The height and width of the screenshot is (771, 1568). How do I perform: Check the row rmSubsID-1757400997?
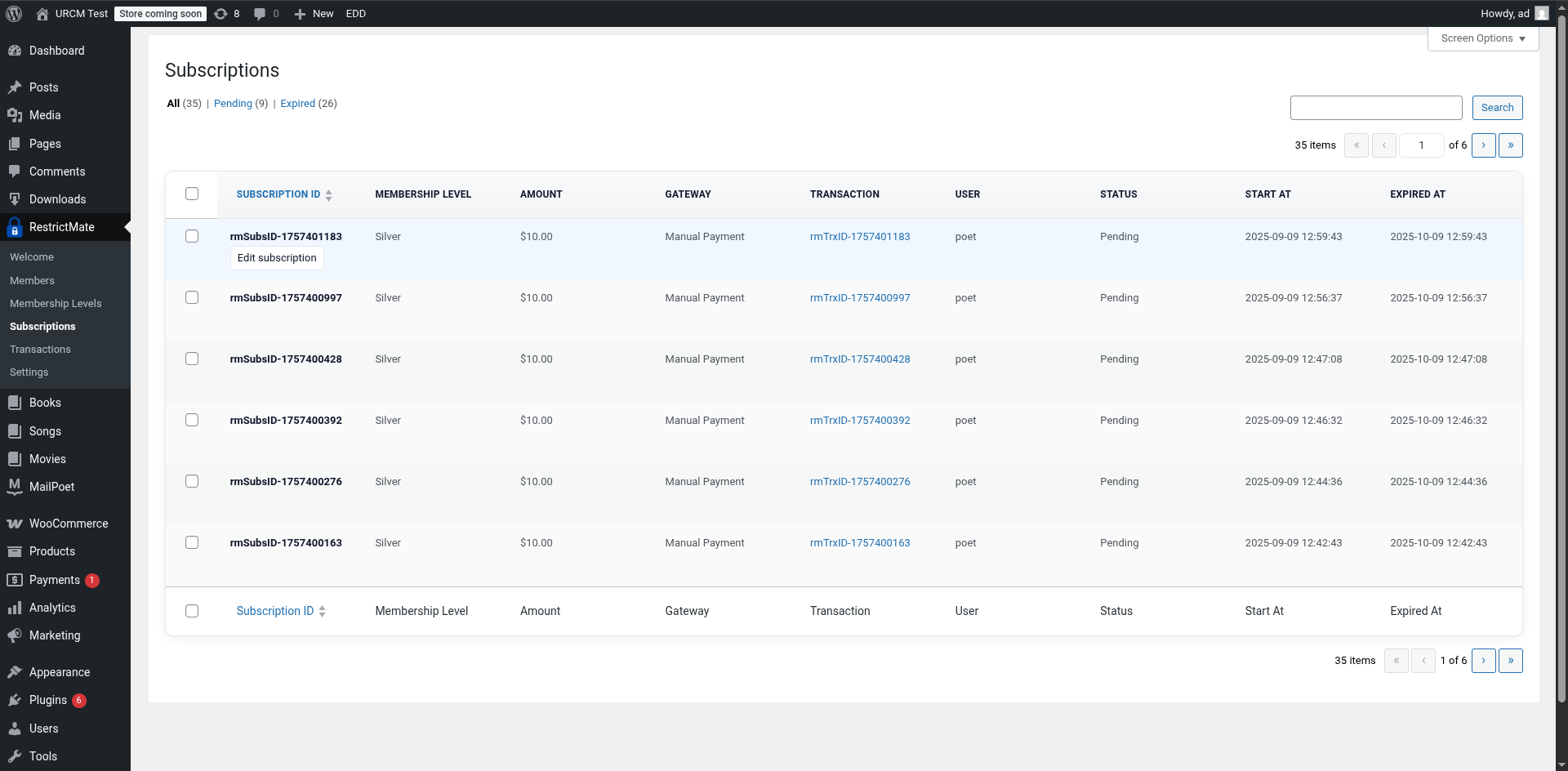pos(192,297)
